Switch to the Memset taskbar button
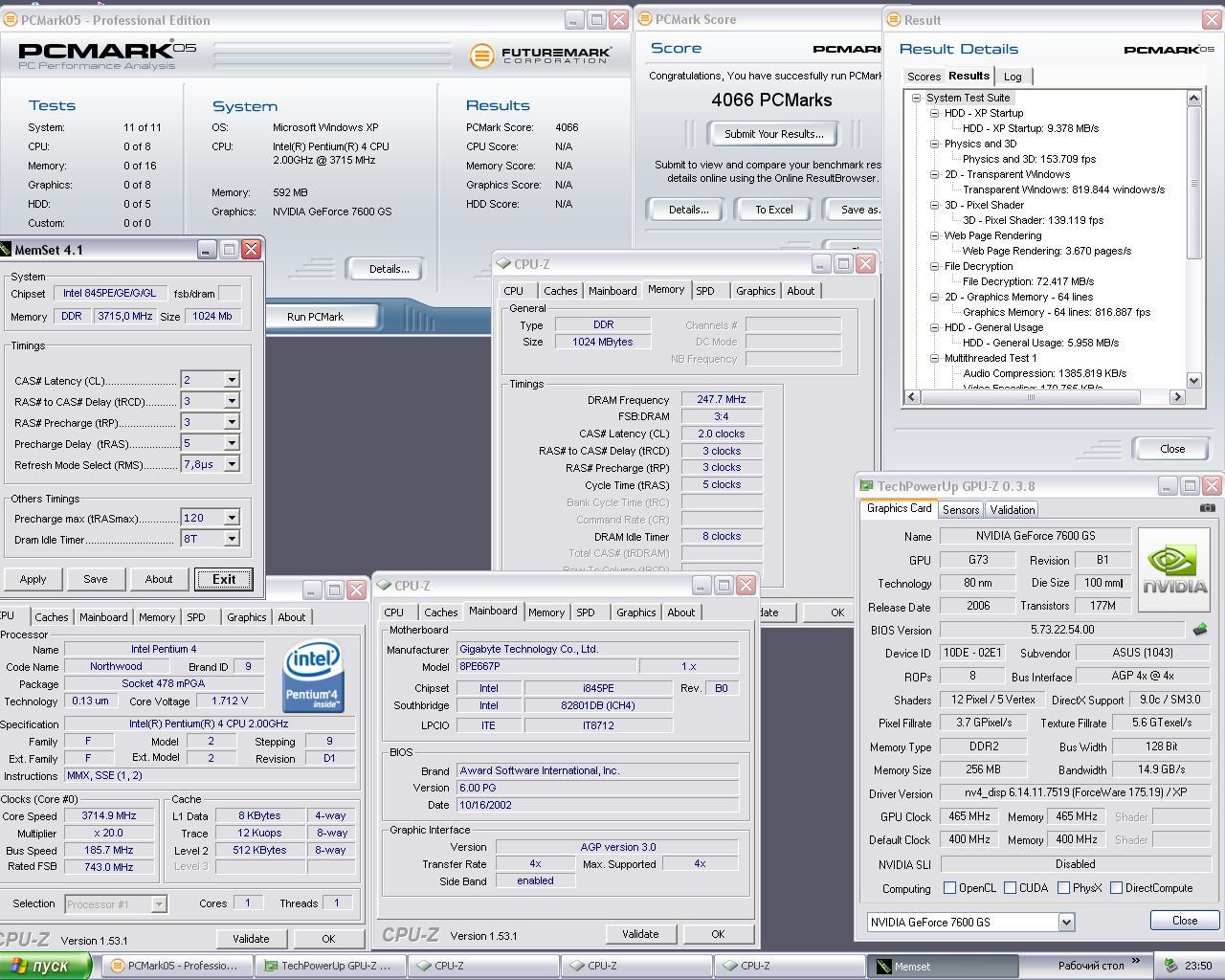1225x980 pixels. point(941,966)
